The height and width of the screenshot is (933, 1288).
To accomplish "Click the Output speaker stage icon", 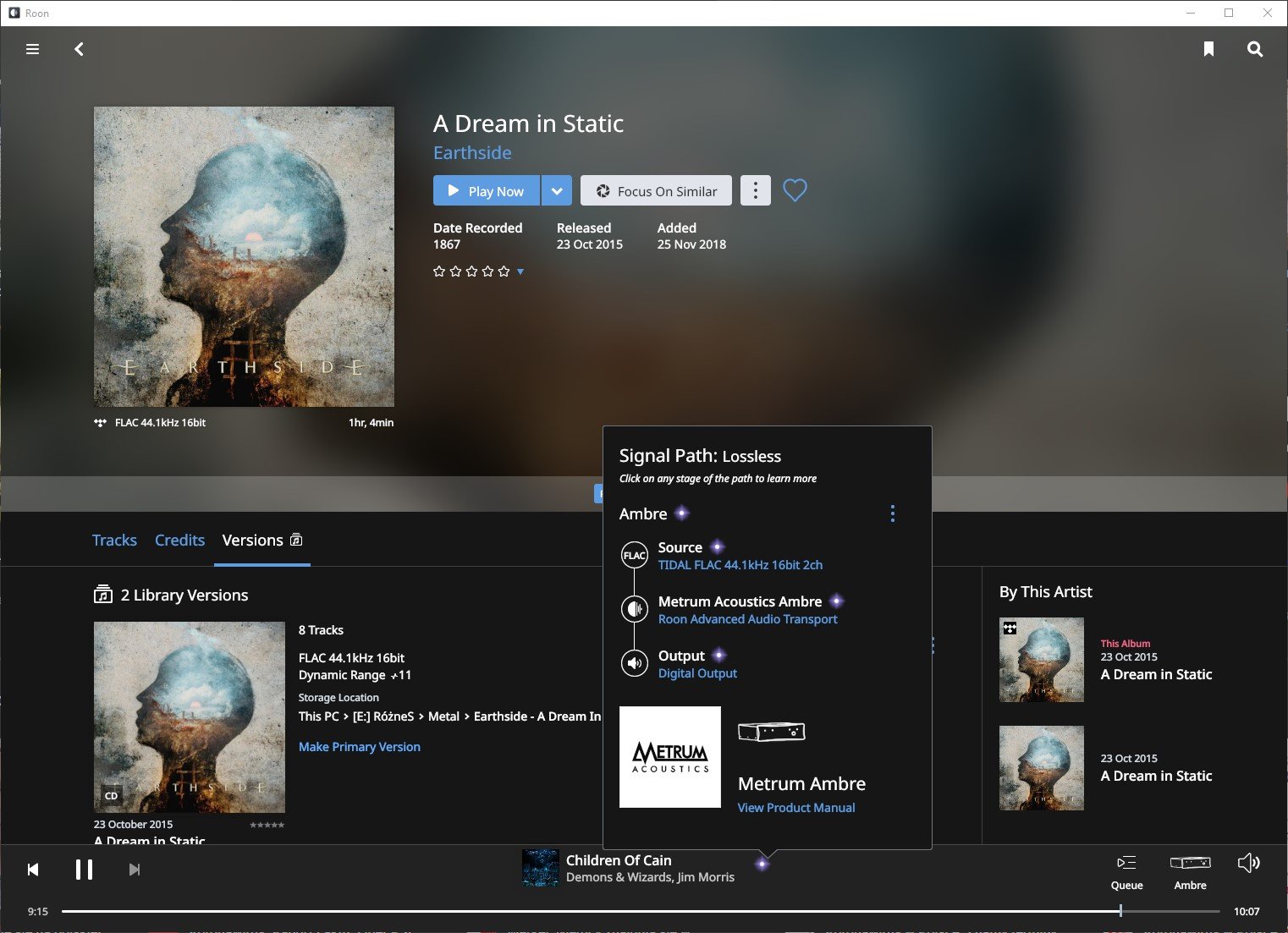I will pos(635,663).
